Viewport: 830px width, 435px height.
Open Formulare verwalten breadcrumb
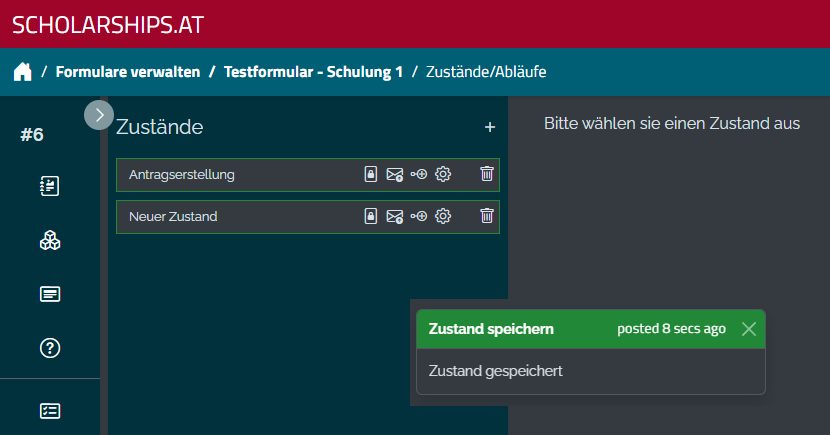click(128, 72)
